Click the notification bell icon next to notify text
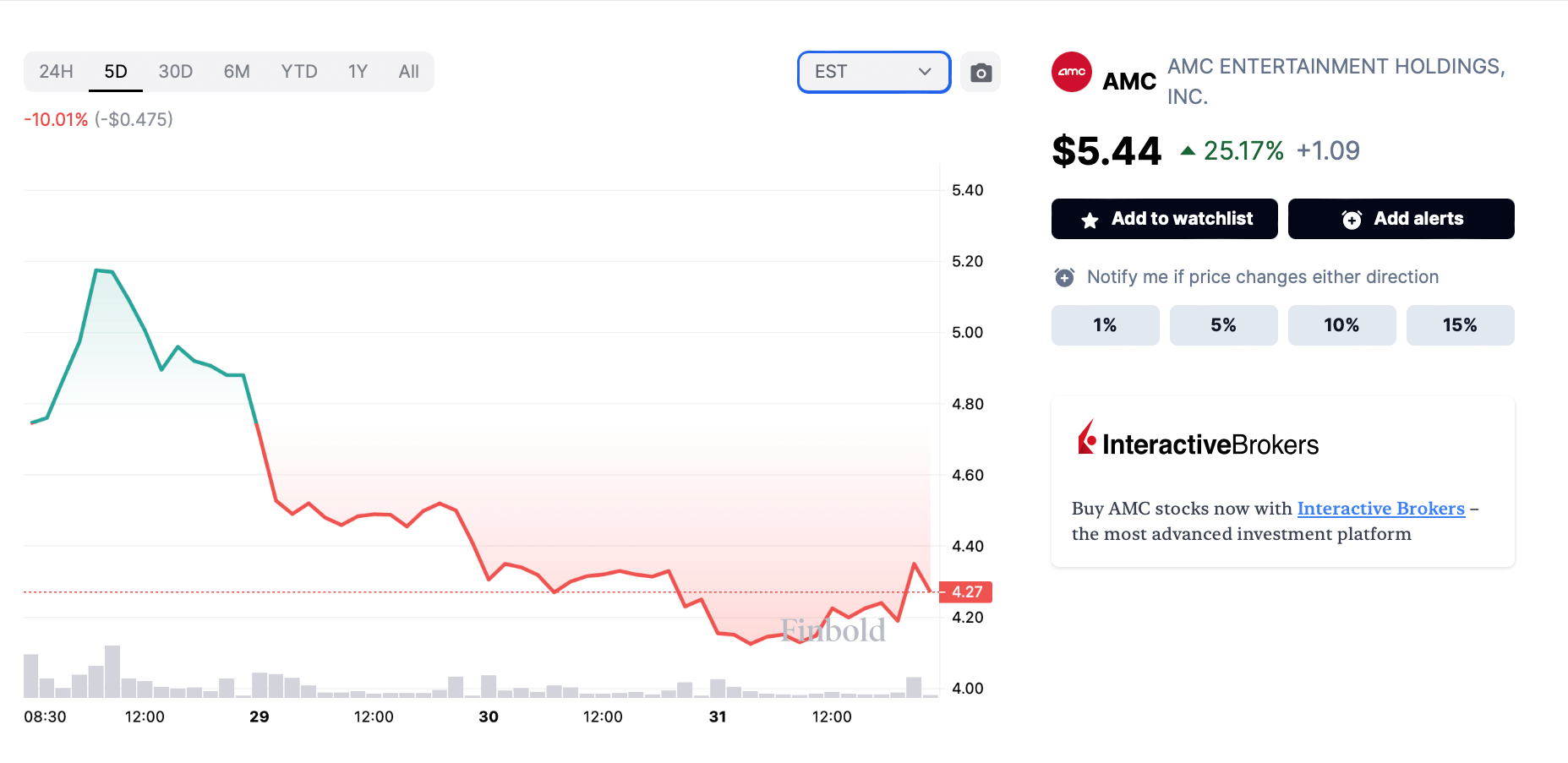 pyautogui.click(x=1063, y=276)
